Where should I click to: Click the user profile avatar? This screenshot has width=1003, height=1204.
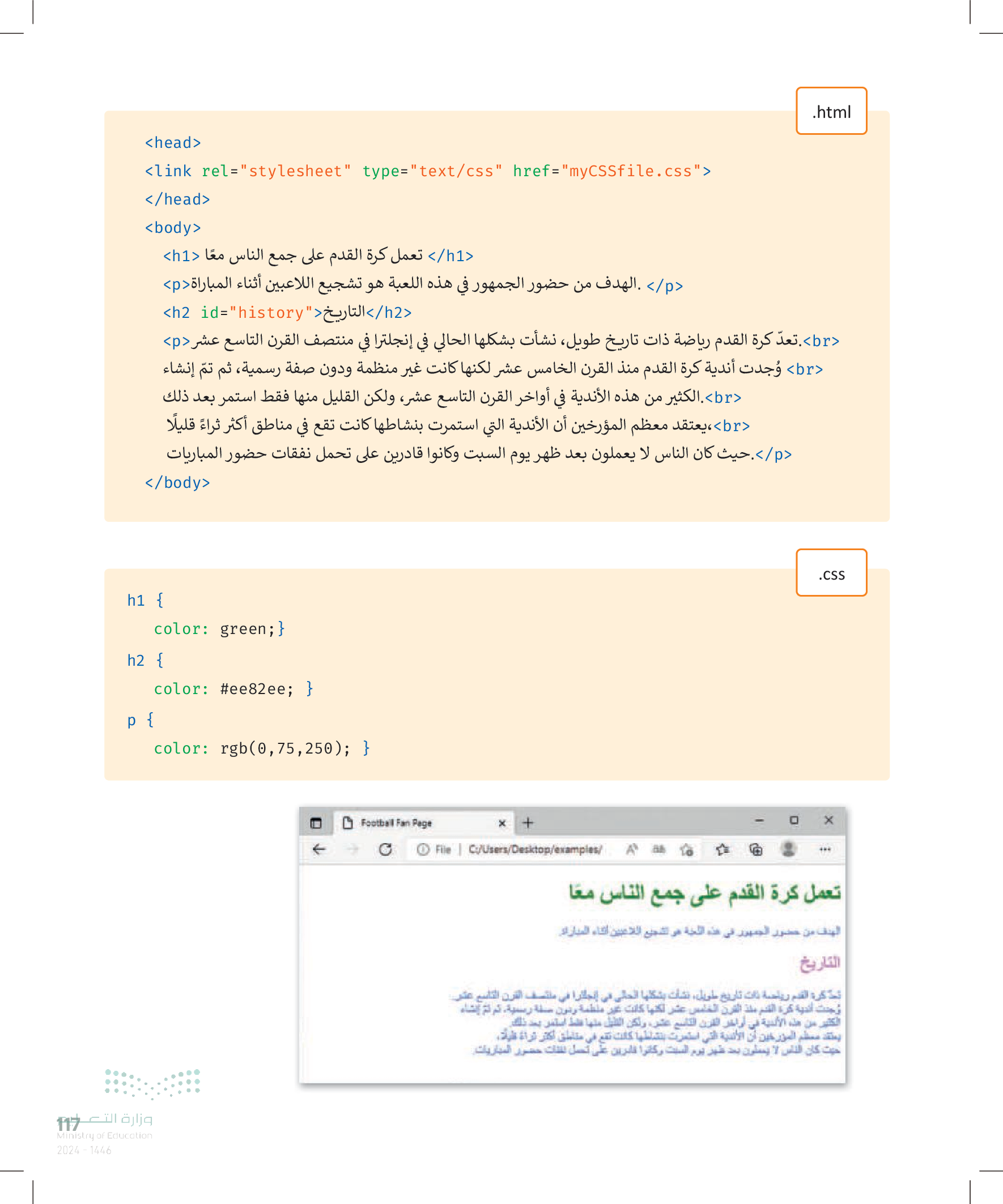[x=789, y=849]
